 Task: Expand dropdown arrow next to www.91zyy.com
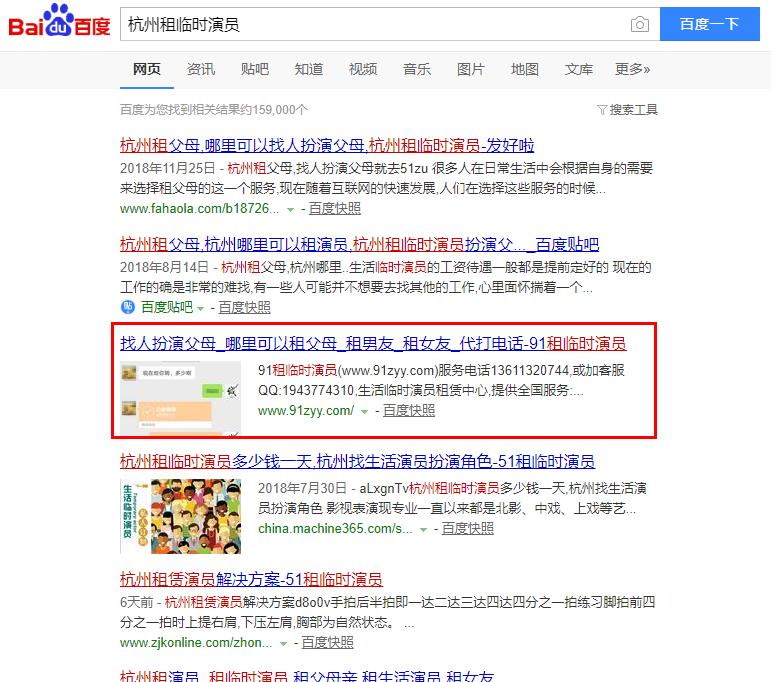[364, 412]
